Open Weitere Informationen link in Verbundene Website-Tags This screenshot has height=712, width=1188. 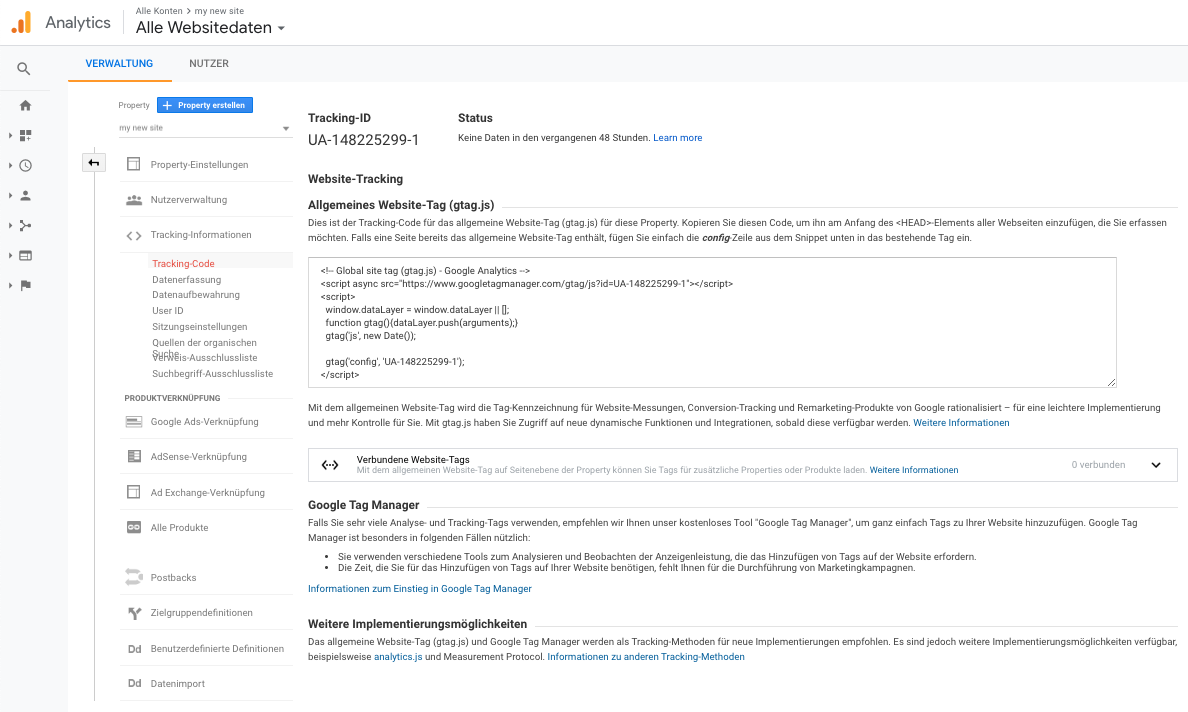[914, 470]
